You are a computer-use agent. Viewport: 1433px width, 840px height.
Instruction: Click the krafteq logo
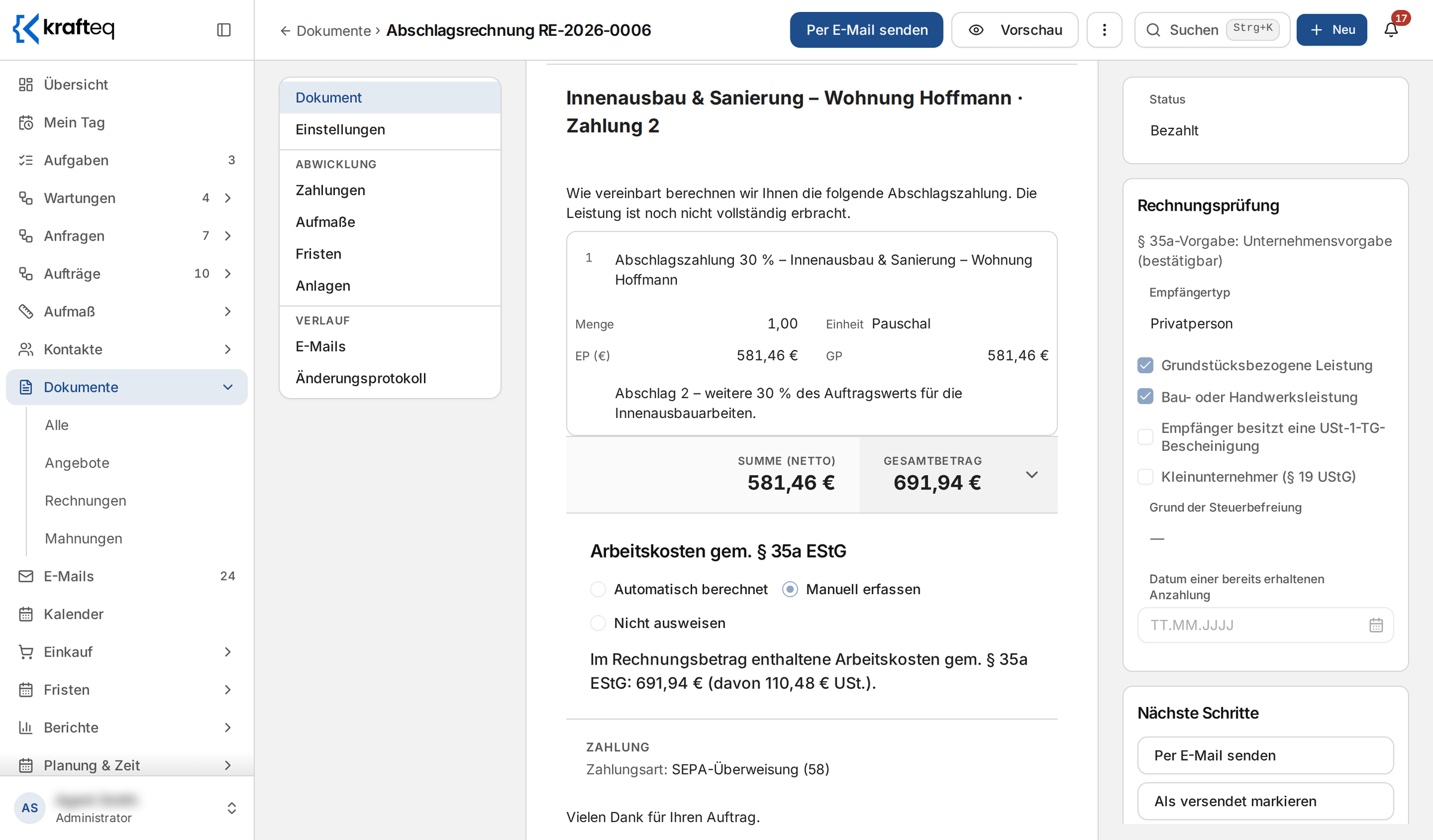click(64, 28)
